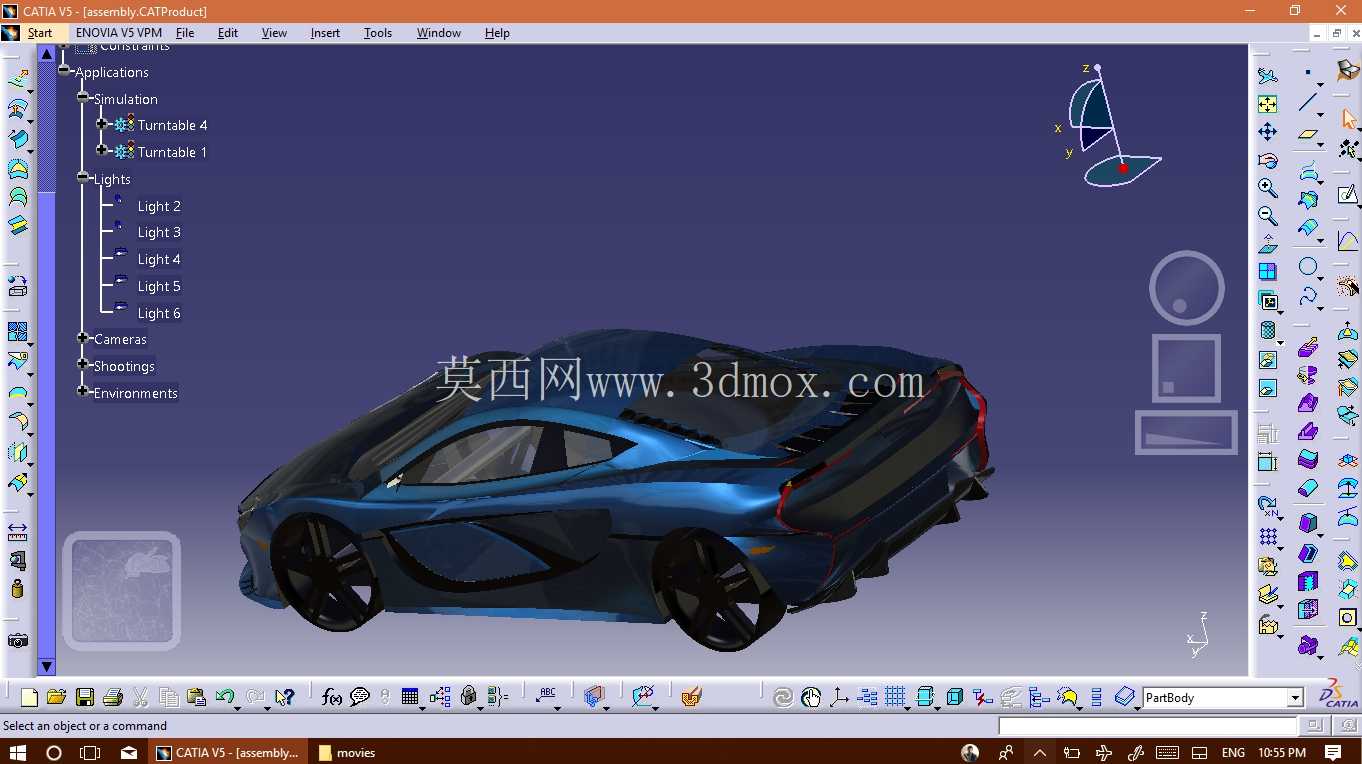Select the Line tool in right toolbar
1362x764 pixels.
(x=1308, y=102)
